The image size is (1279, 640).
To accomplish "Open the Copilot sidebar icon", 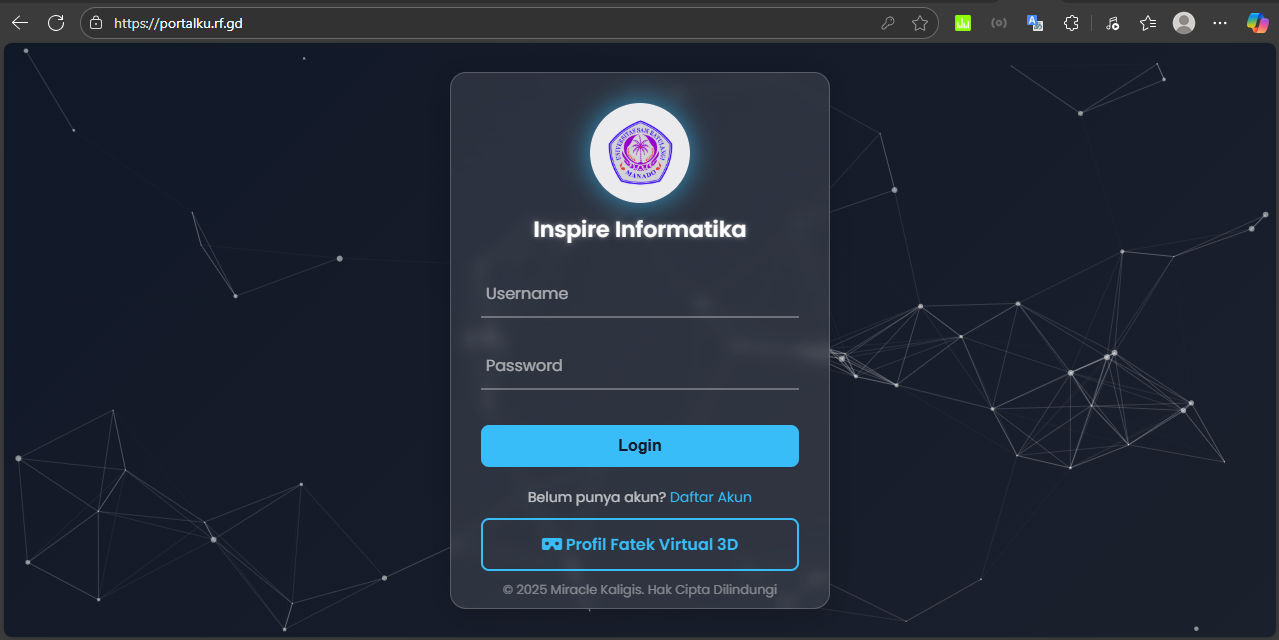I will [1256, 22].
